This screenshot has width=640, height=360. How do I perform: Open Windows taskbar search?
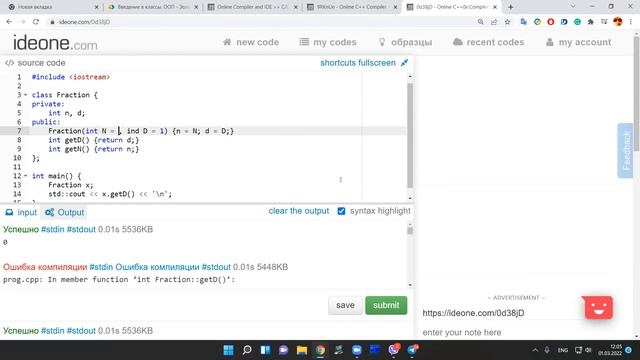(x=247, y=350)
